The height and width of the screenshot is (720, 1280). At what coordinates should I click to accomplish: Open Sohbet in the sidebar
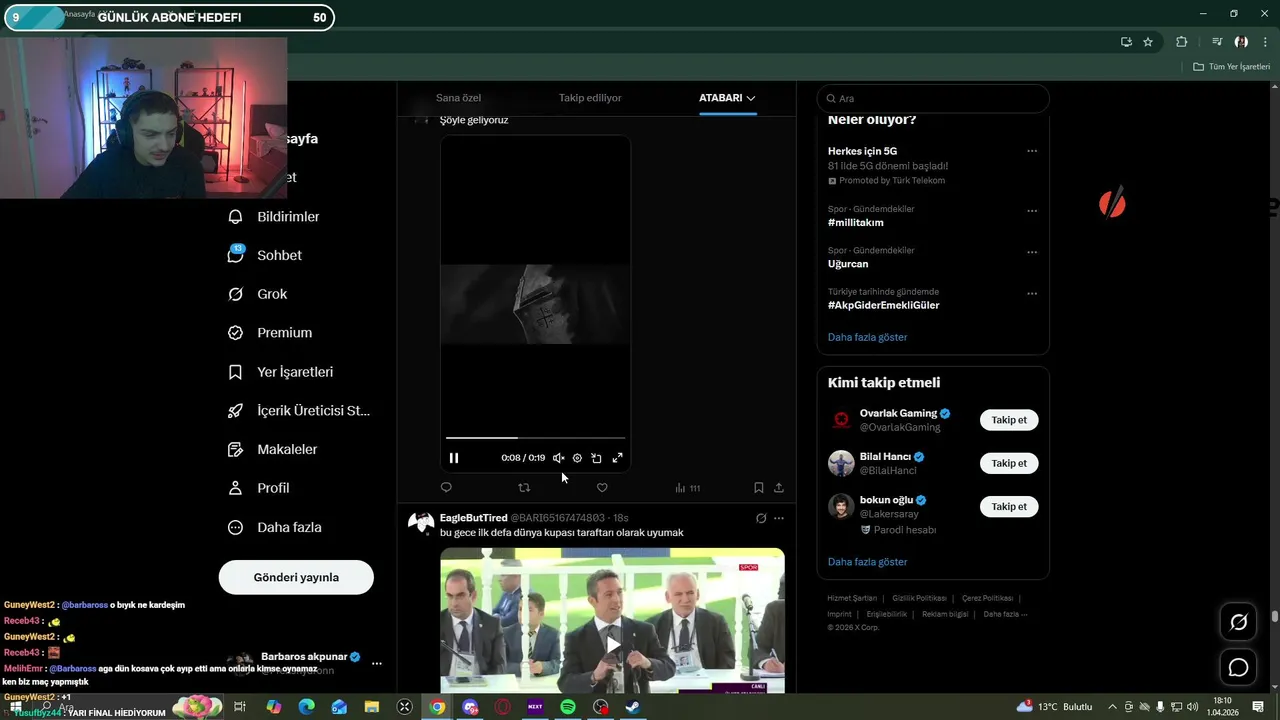pyautogui.click(x=266, y=255)
